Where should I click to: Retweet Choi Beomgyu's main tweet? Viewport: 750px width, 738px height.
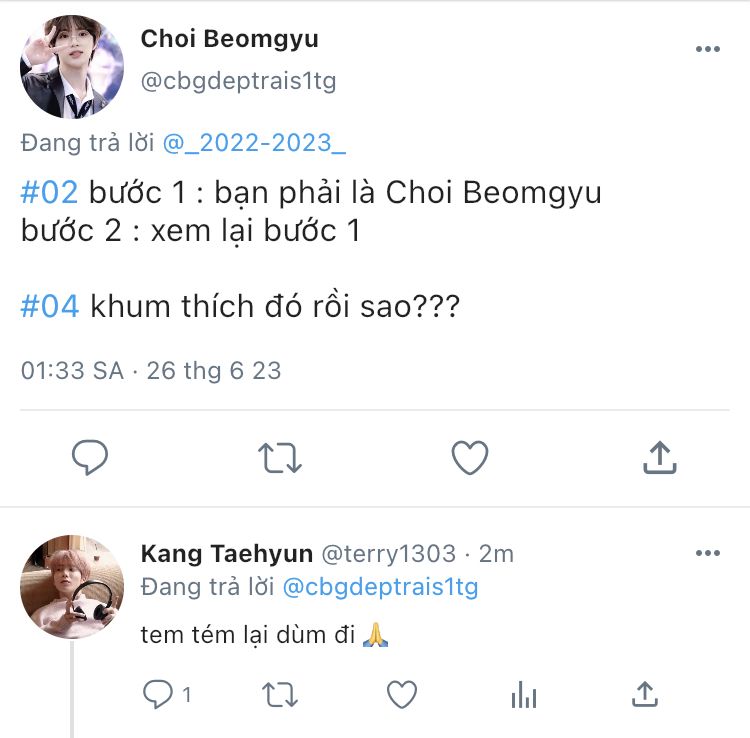coord(279,458)
